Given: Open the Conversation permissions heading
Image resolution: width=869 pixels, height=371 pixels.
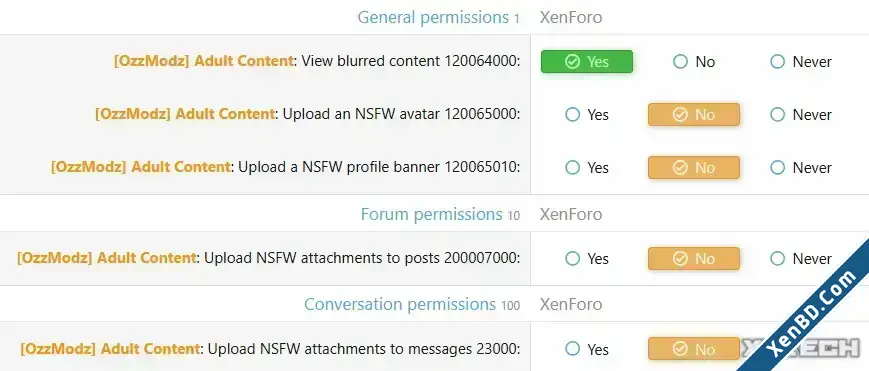Looking at the screenshot, I should click(x=400, y=304).
